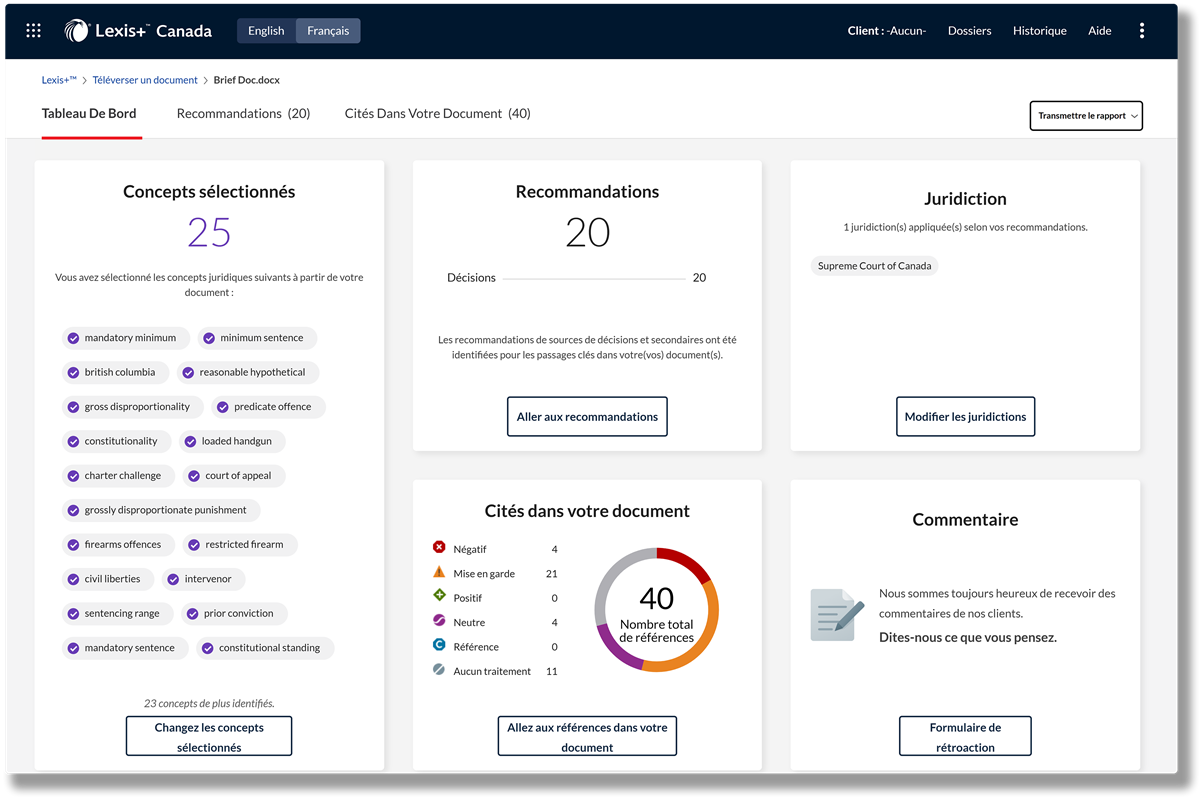Screen dimensions: 1200x798
Task: Switch to the Recommandations (20) tab
Action: (x=243, y=114)
